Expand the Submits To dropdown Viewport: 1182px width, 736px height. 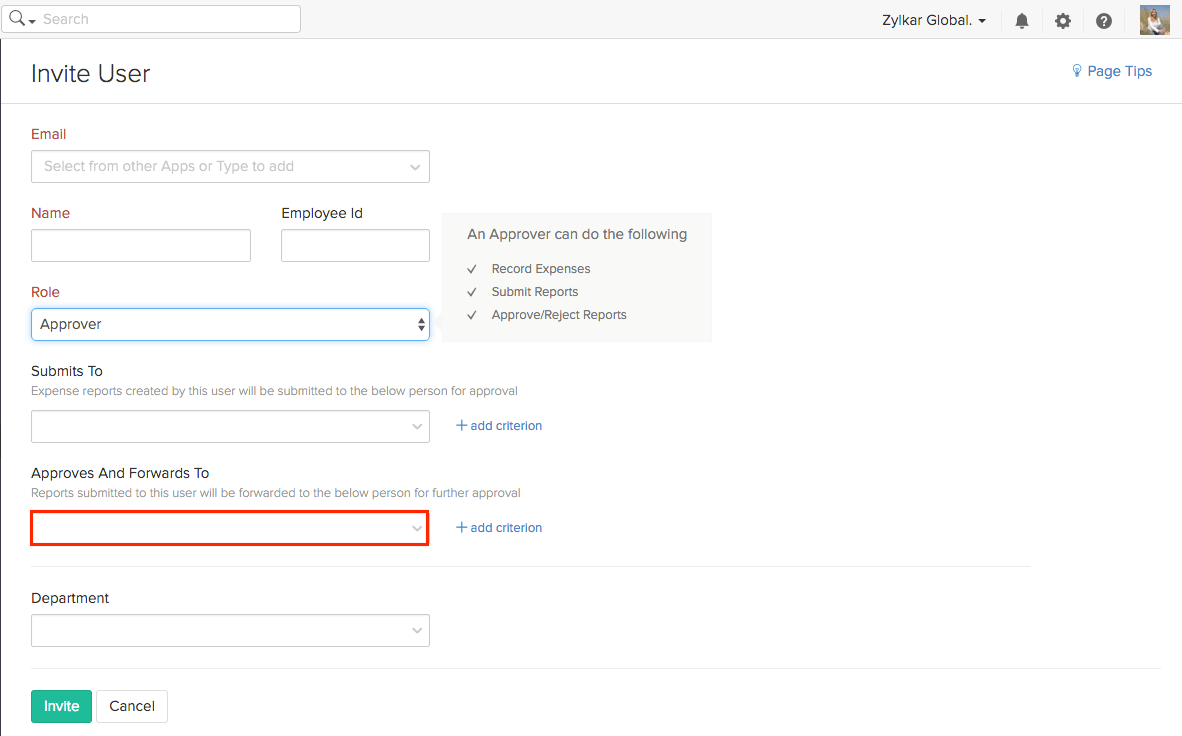230,426
